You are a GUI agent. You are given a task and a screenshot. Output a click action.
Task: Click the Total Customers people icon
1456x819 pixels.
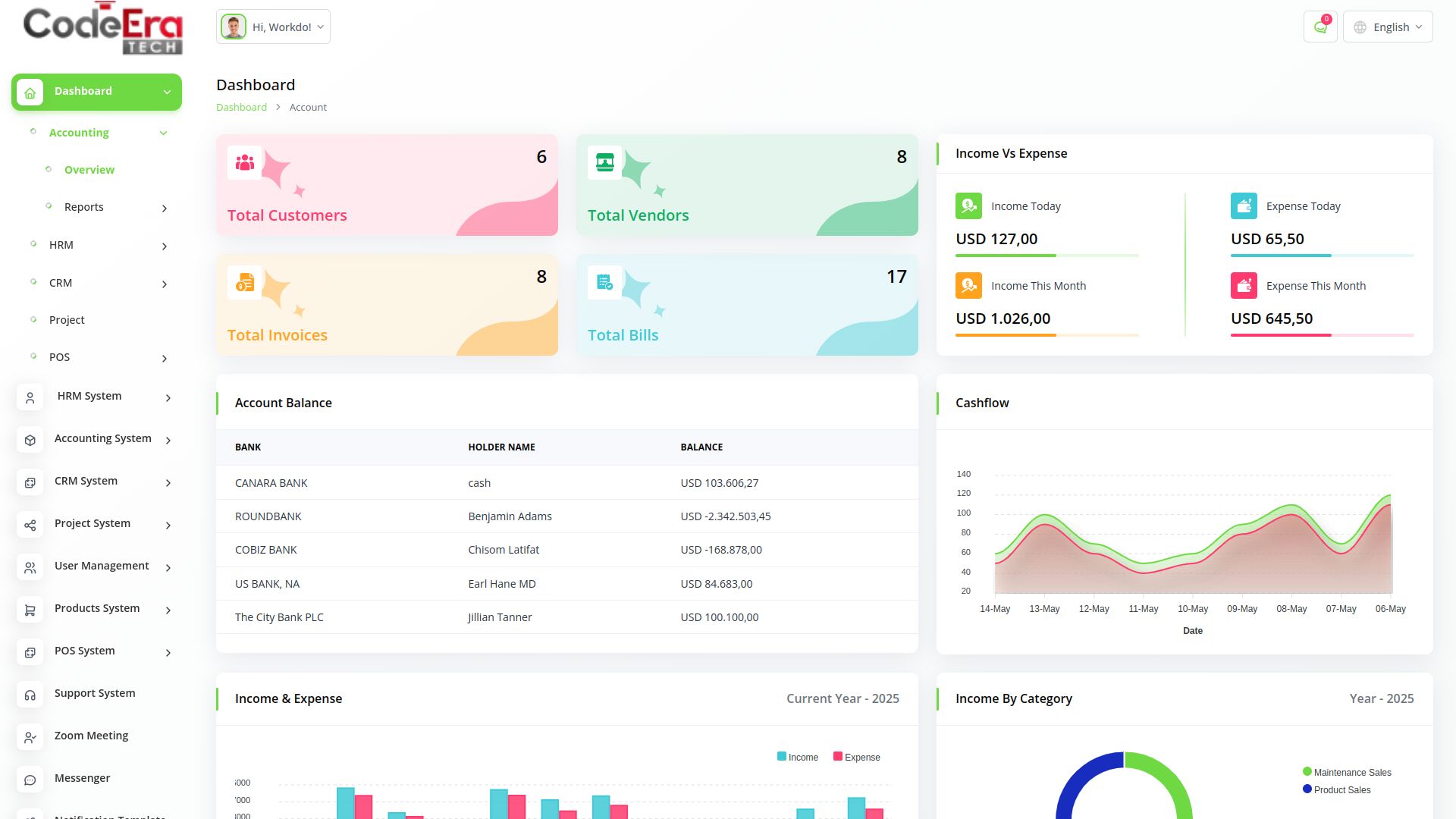[x=244, y=162]
